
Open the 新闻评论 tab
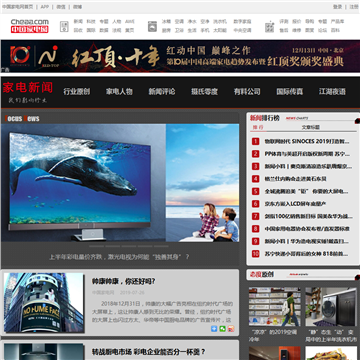tap(162, 92)
